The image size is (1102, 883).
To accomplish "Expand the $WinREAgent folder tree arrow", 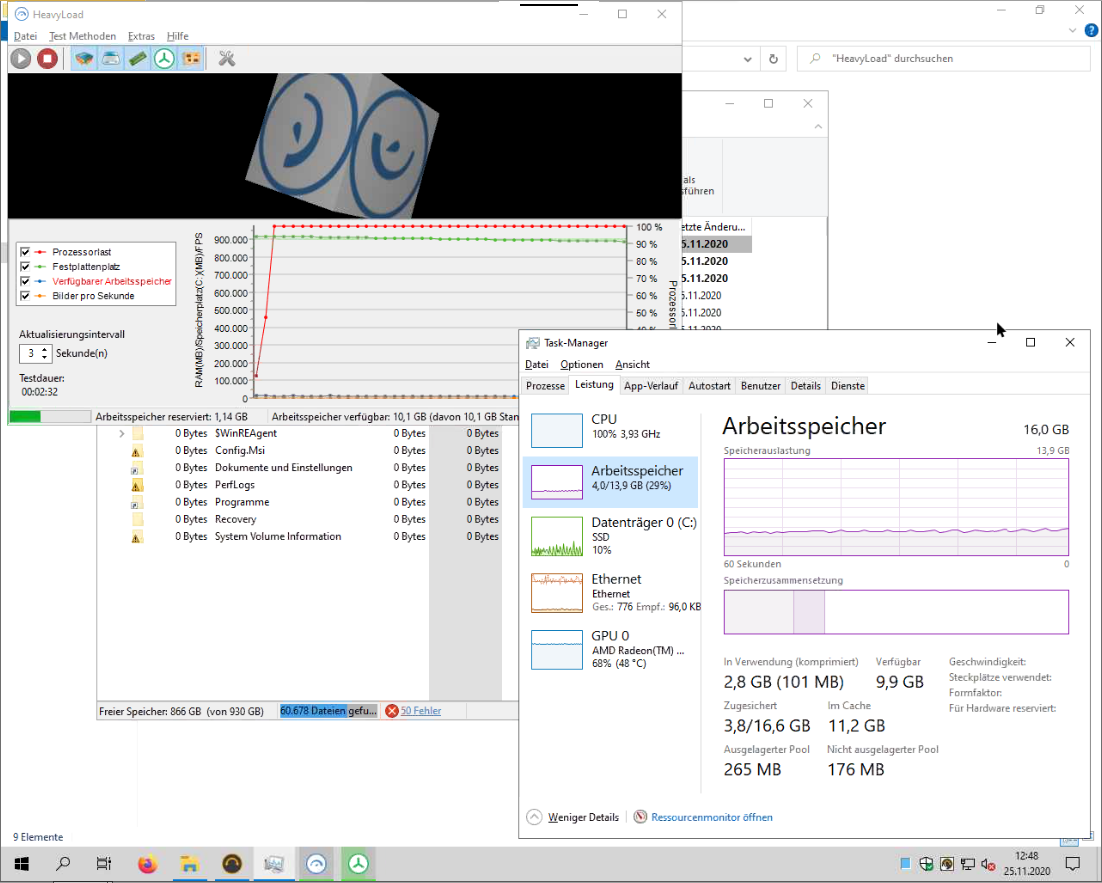I will (x=121, y=434).
